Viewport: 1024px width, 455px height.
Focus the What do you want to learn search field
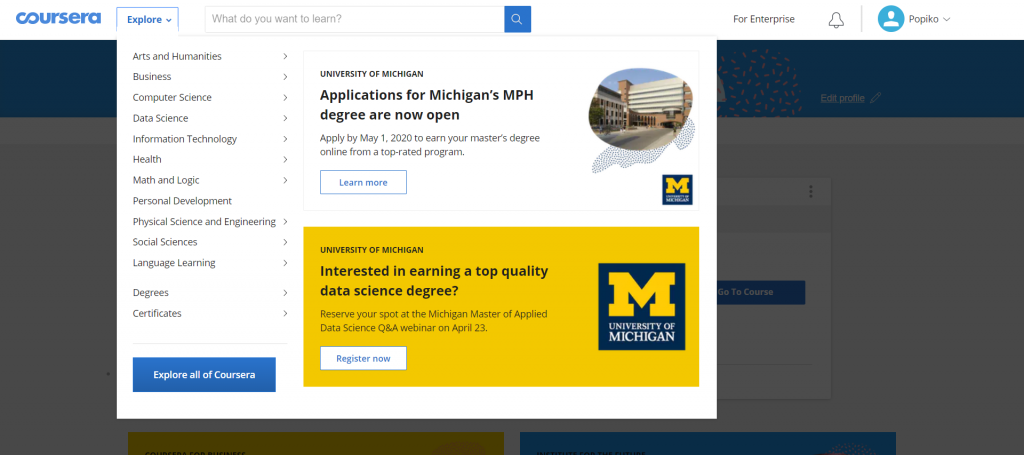[355, 19]
